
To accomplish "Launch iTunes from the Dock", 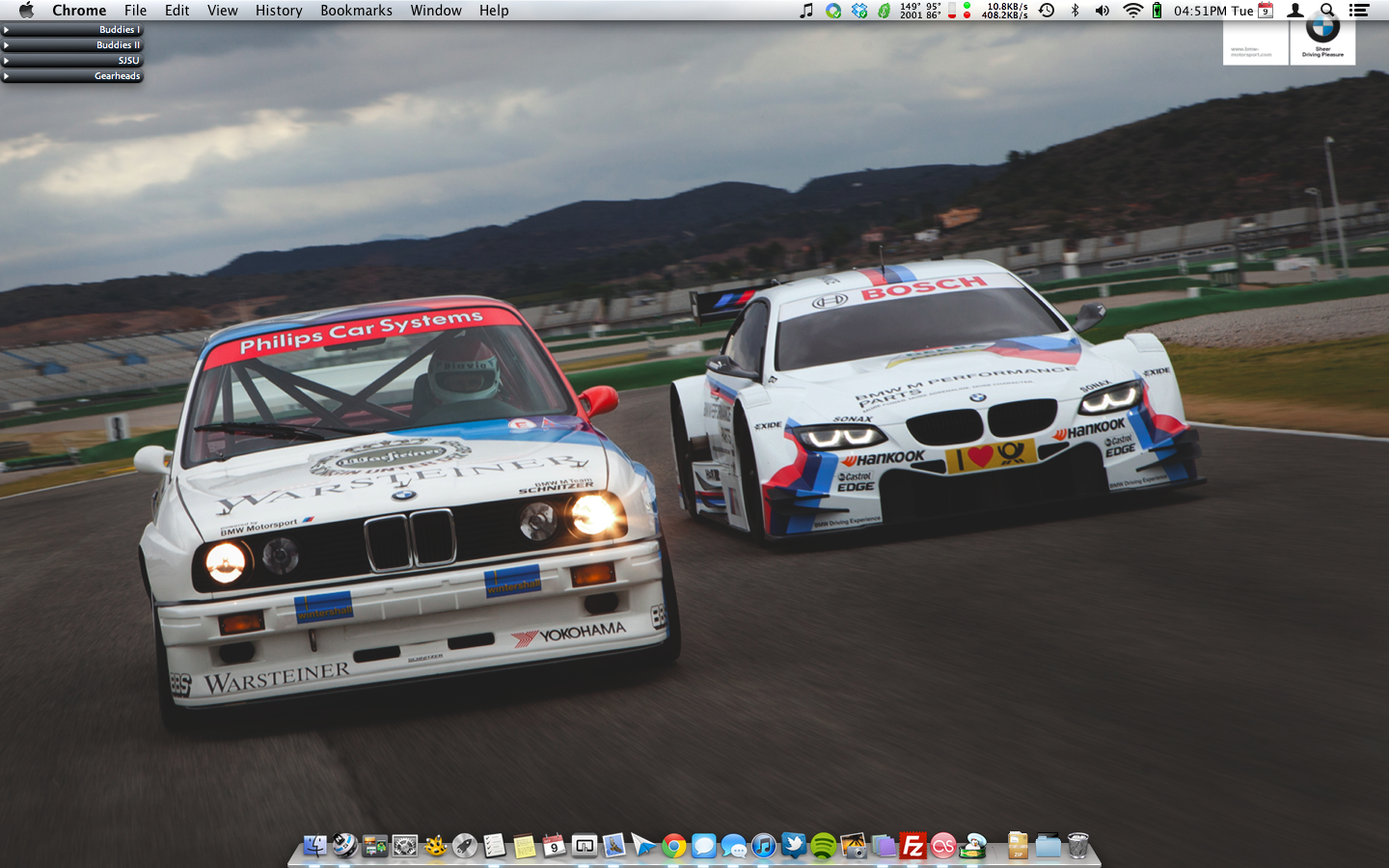I will pyautogui.click(x=763, y=846).
